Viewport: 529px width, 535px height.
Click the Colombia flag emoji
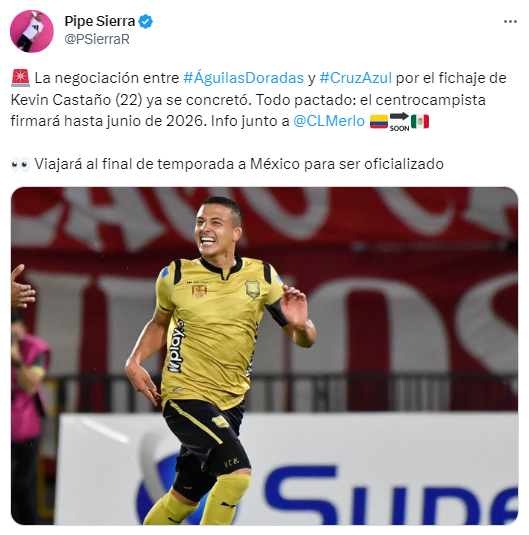(x=379, y=121)
